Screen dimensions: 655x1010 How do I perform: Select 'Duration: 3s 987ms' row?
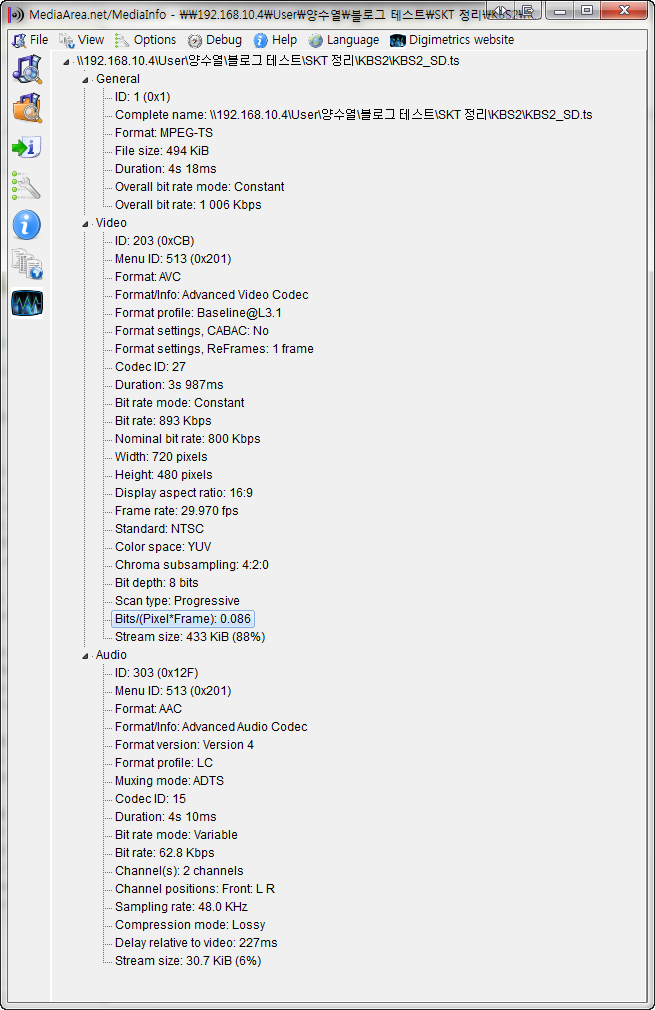169,385
